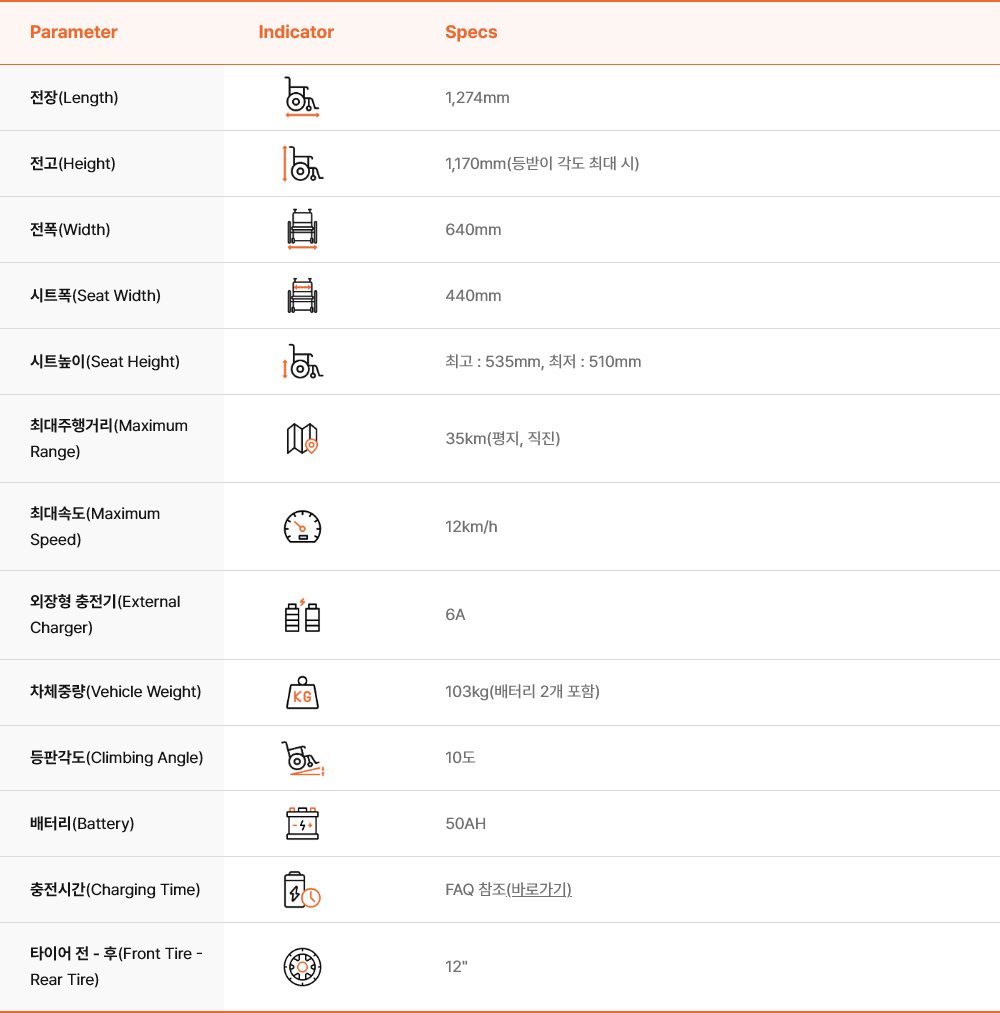Click the 최대주행거리(Maximum Range) label

pyautogui.click(x=109, y=439)
